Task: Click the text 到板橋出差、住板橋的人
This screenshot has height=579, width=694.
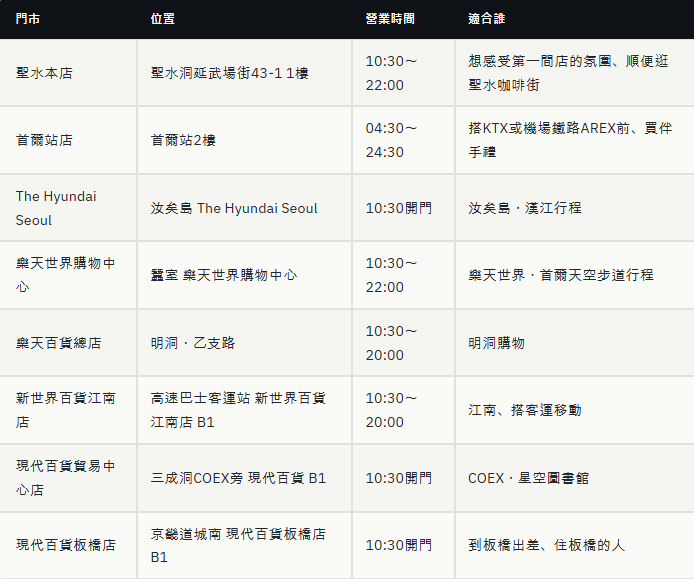Action: click(547, 545)
